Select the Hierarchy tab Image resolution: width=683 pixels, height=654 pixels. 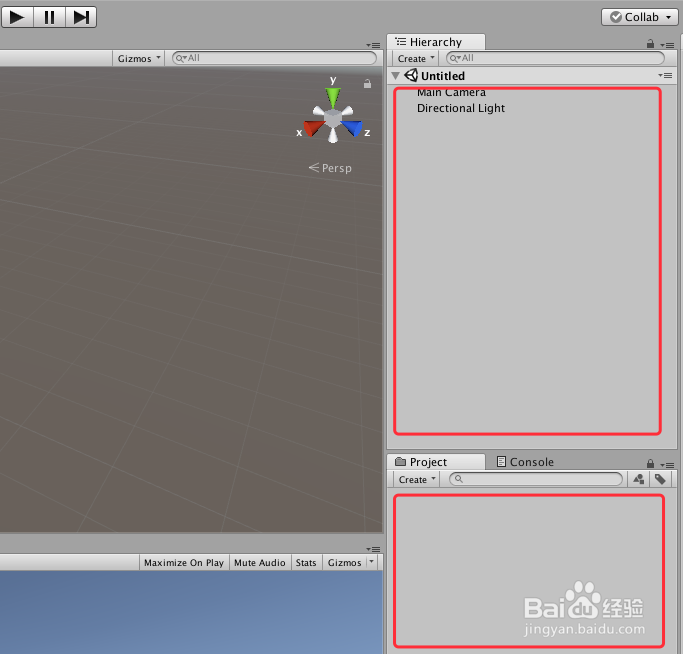[436, 42]
